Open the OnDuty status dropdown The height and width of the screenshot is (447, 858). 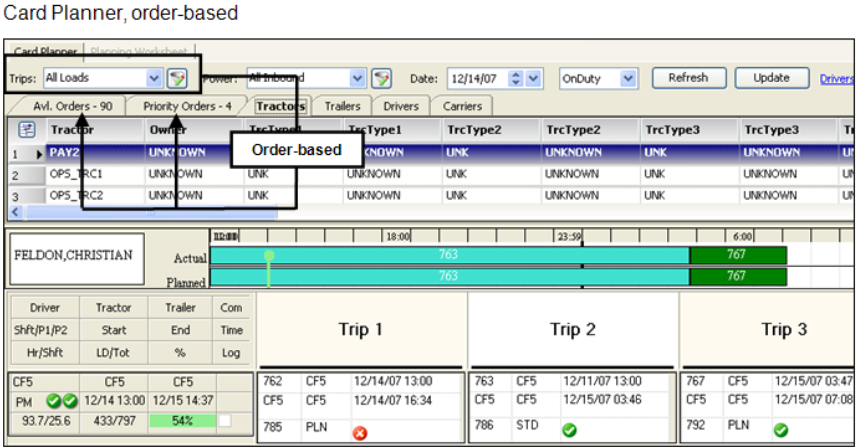[628, 78]
